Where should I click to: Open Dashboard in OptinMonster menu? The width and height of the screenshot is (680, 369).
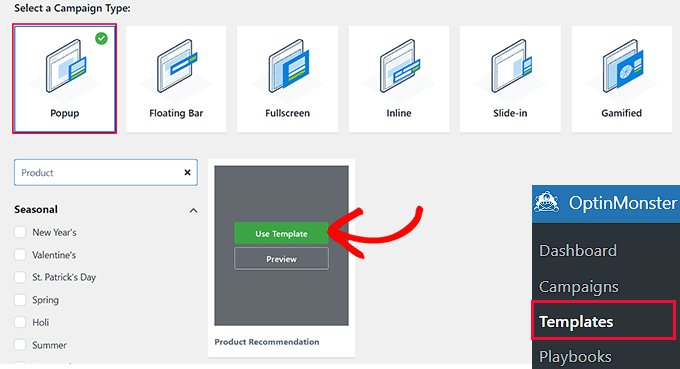point(578,251)
